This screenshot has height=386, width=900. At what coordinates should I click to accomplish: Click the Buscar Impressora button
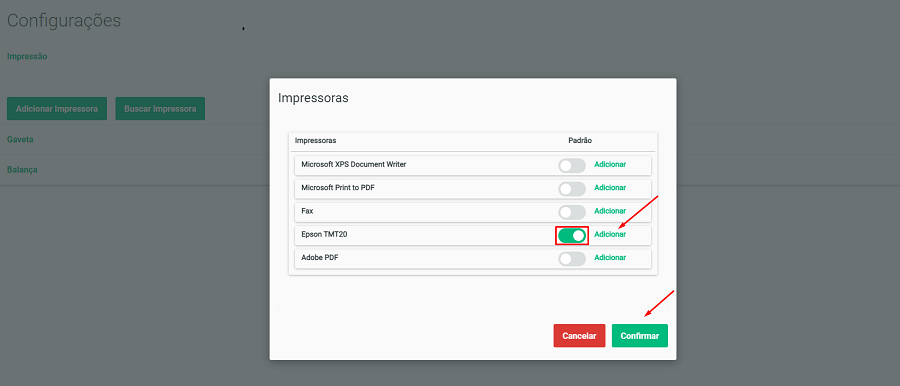(x=160, y=109)
